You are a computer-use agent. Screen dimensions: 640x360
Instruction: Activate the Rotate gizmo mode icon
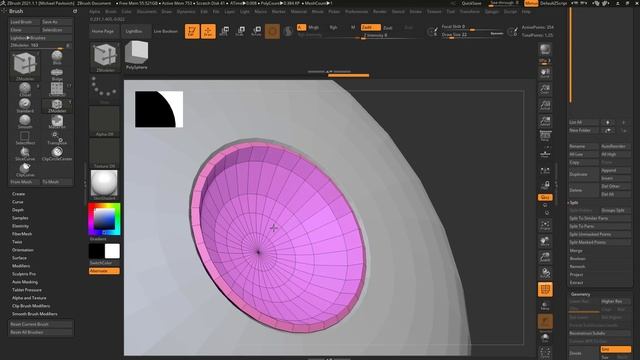[256, 31]
